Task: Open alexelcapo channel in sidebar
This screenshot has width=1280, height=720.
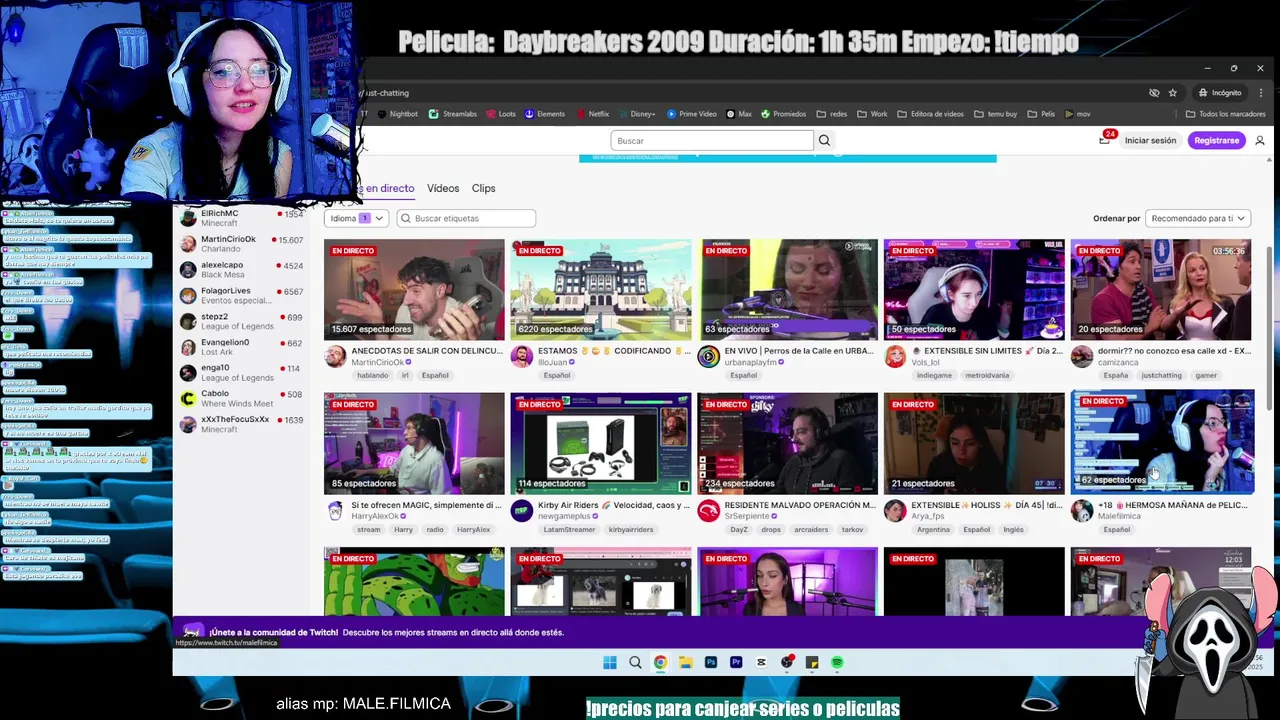Action: 241,270
